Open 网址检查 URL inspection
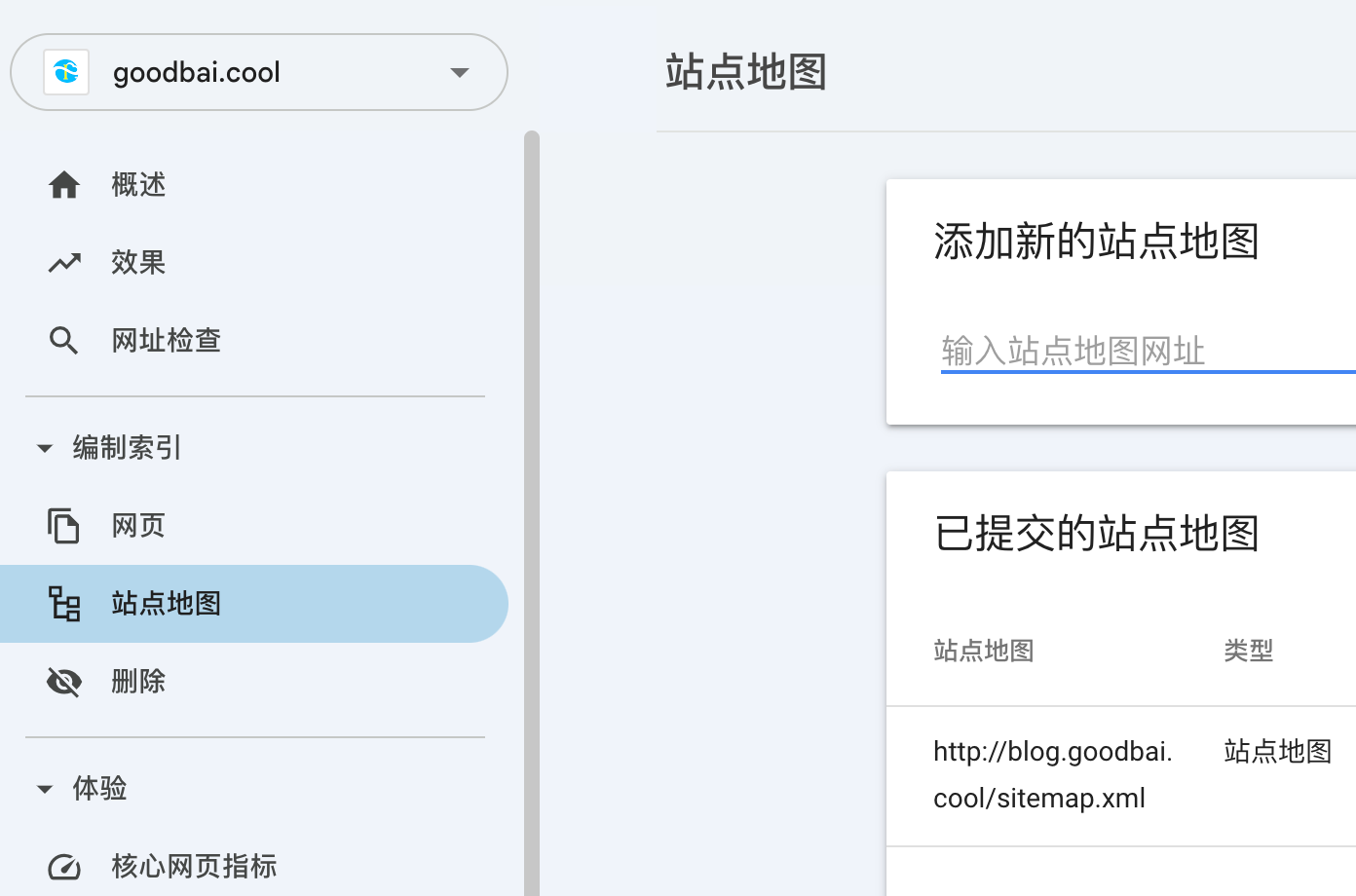The image size is (1356, 896). click(x=166, y=340)
